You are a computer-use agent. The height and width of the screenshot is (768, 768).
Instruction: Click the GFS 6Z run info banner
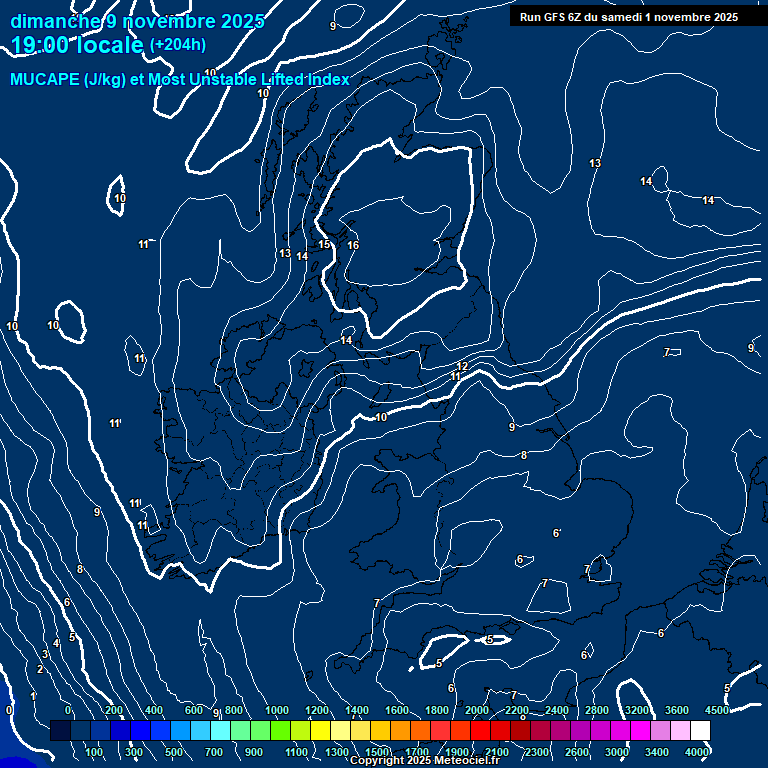coord(629,16)
